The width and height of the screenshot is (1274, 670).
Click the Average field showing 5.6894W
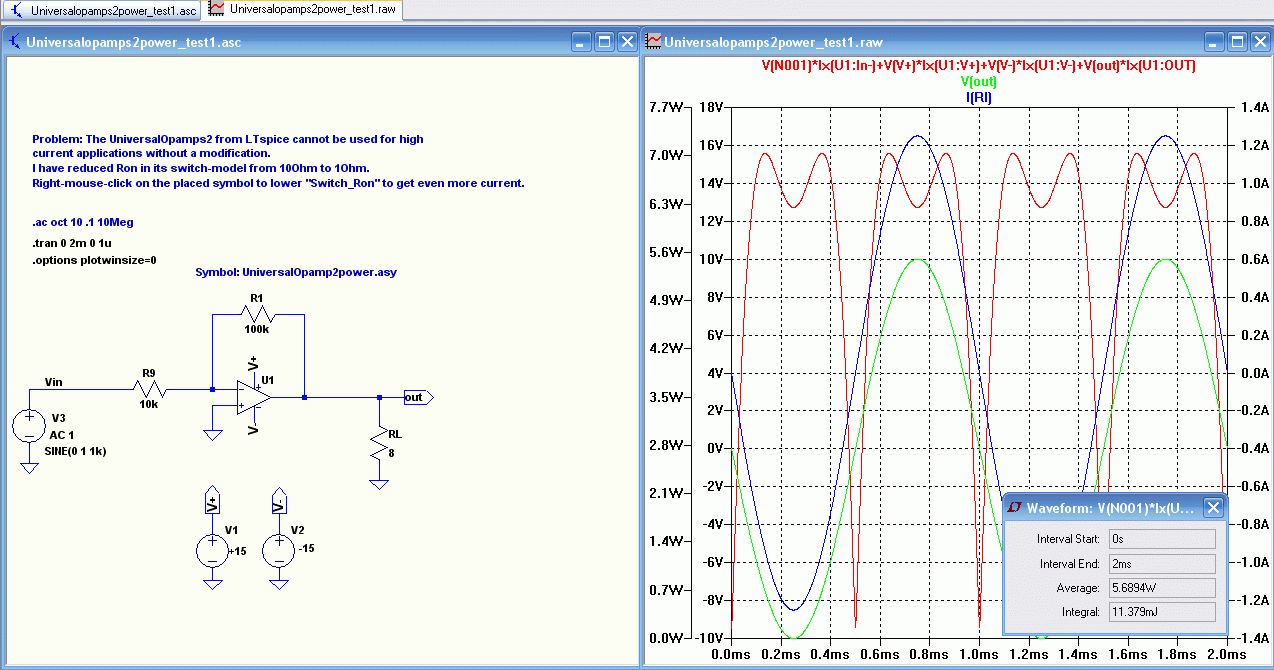[x=1160, y=588]
